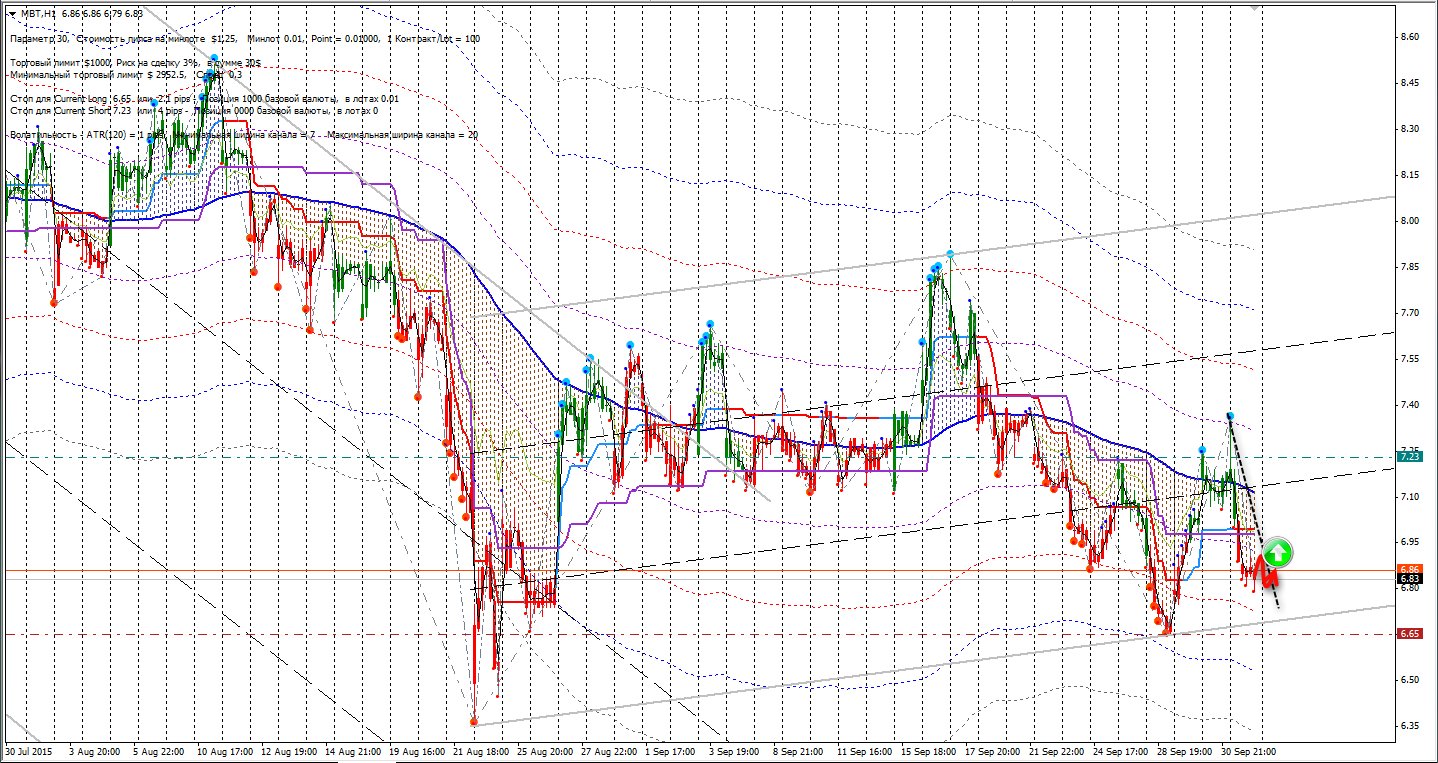Click the 8.30 price scale label
The width and height of the screenshot is (1438, 763).
click(1411, 129)
